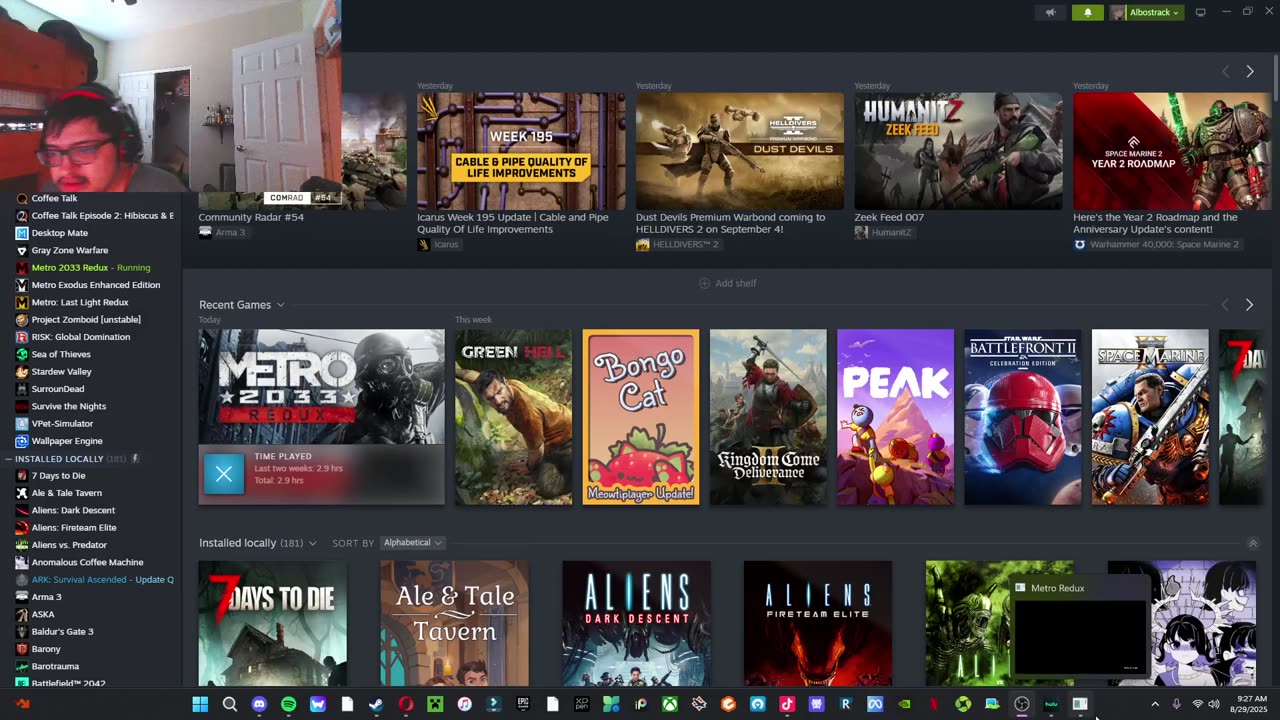Open Steam icon on the taskbar

coord(376,704)
